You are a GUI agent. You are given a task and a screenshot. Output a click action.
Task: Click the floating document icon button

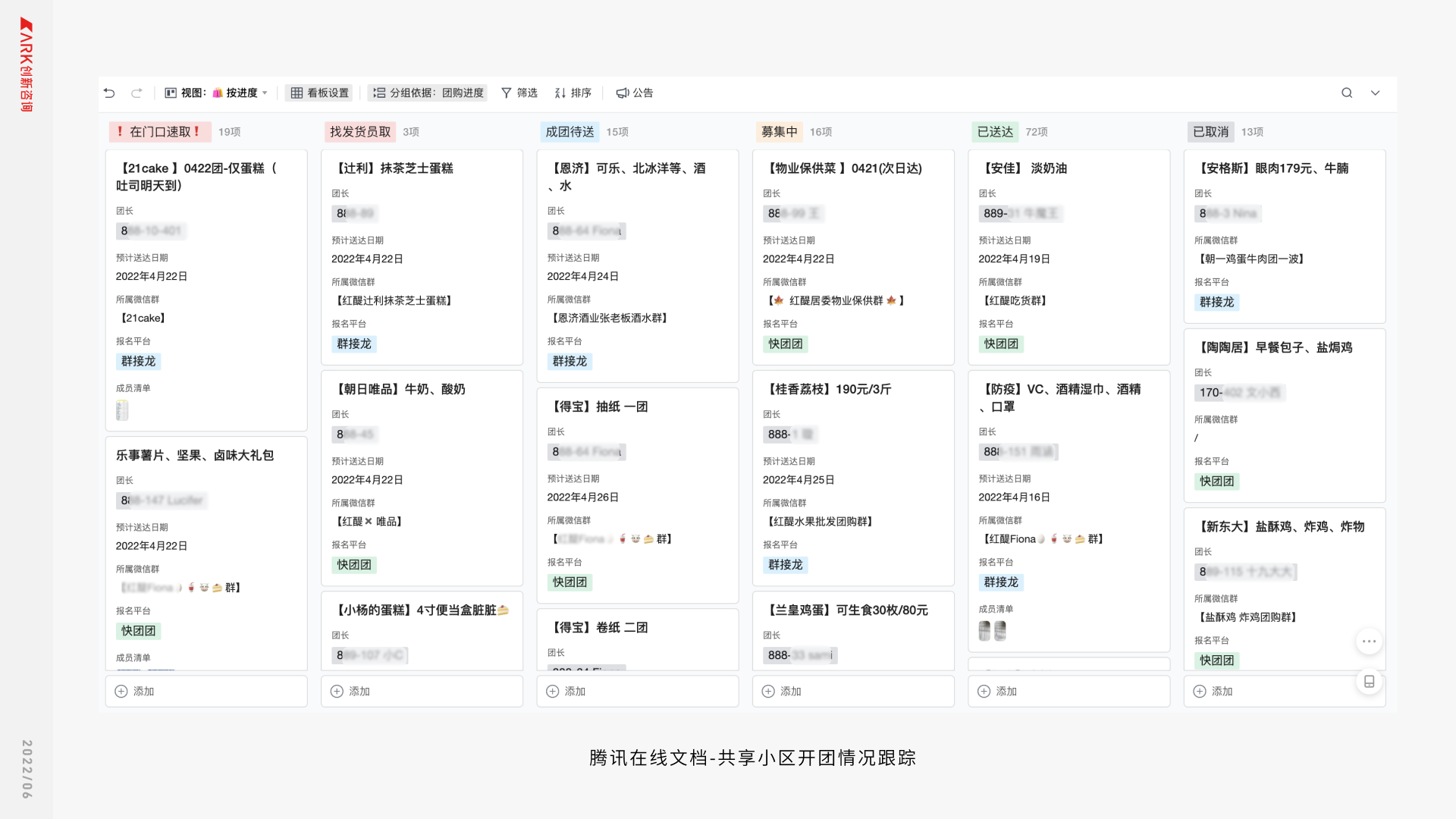1369,681
